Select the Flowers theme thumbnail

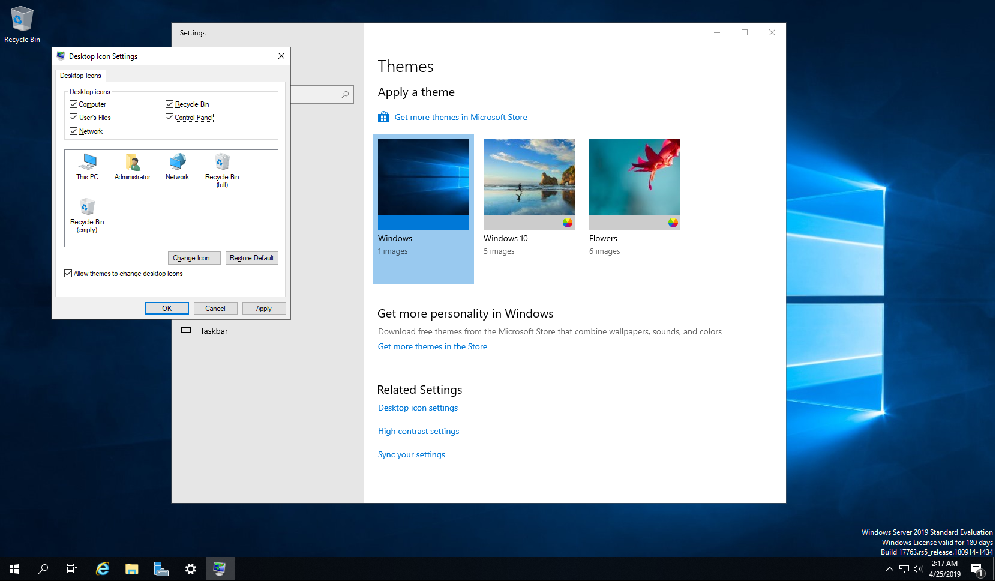[x=633, y=180]
